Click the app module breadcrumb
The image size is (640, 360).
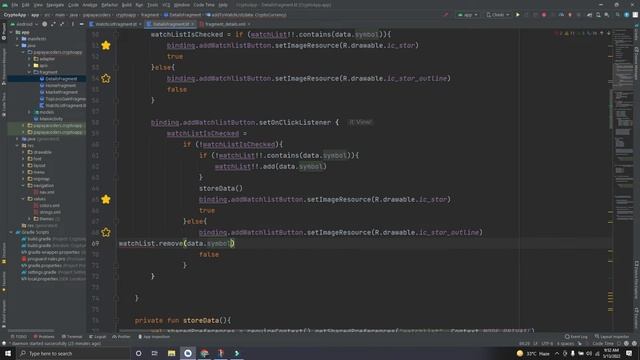click(35, 15)
